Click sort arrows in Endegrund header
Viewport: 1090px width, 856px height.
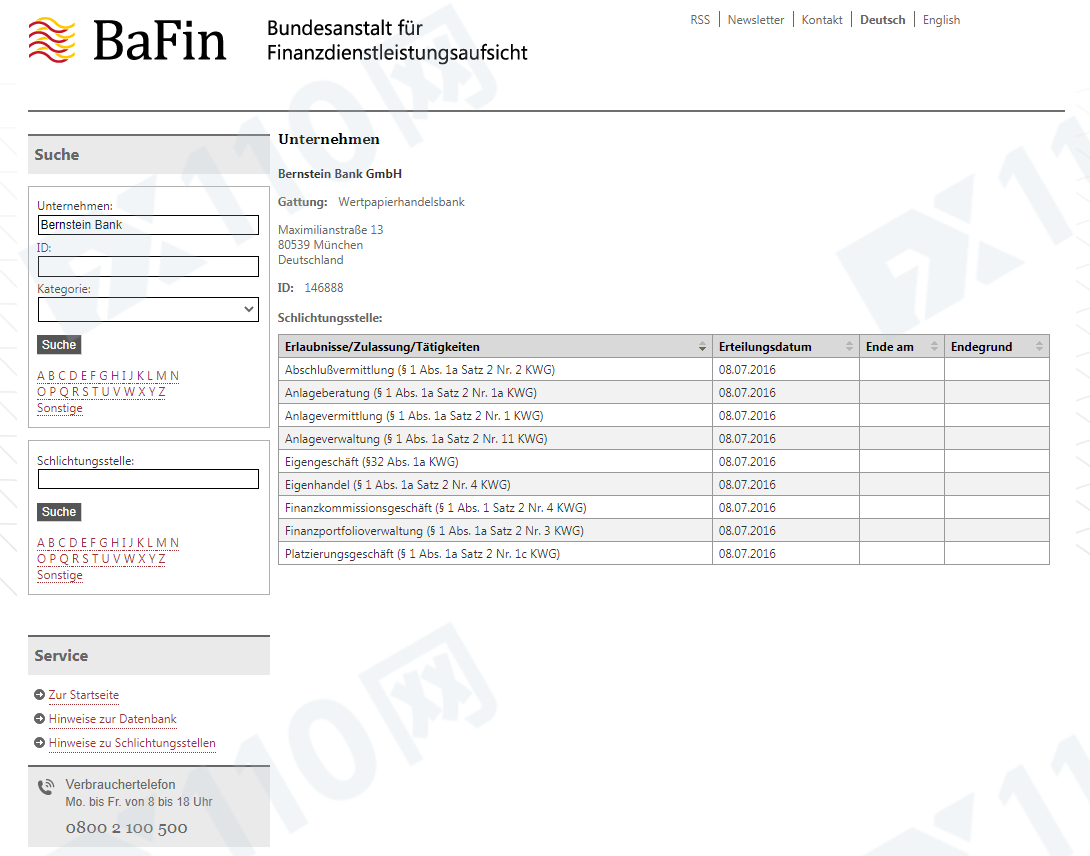[x=1039, y=347]
